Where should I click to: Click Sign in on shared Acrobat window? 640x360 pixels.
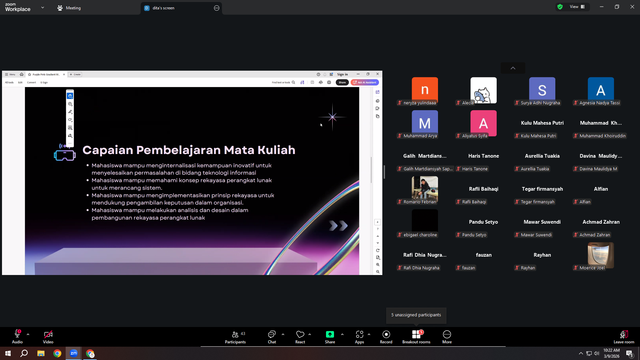tap(342, 74)
